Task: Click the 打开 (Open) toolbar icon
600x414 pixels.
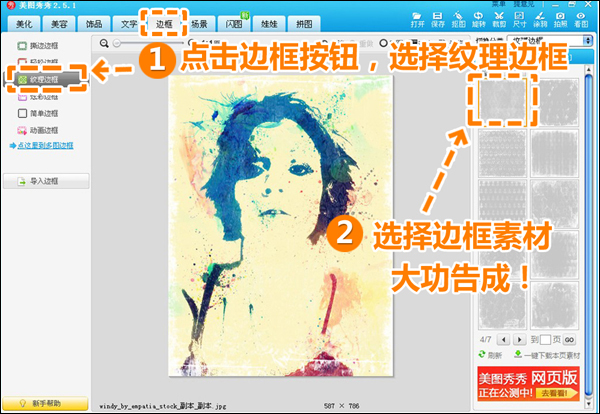Action: click(417, 19)
